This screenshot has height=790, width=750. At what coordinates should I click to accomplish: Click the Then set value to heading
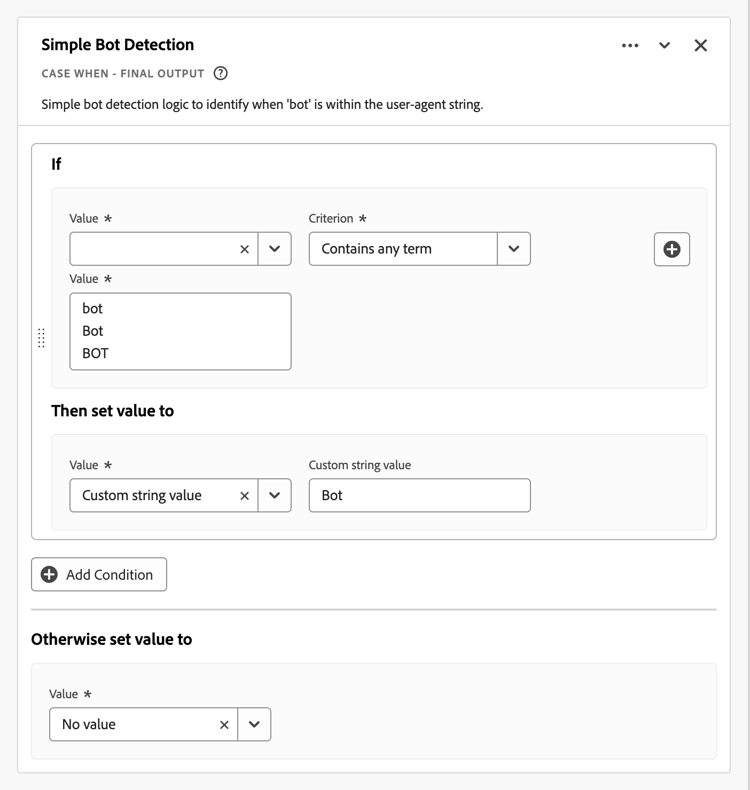(112, 411)
